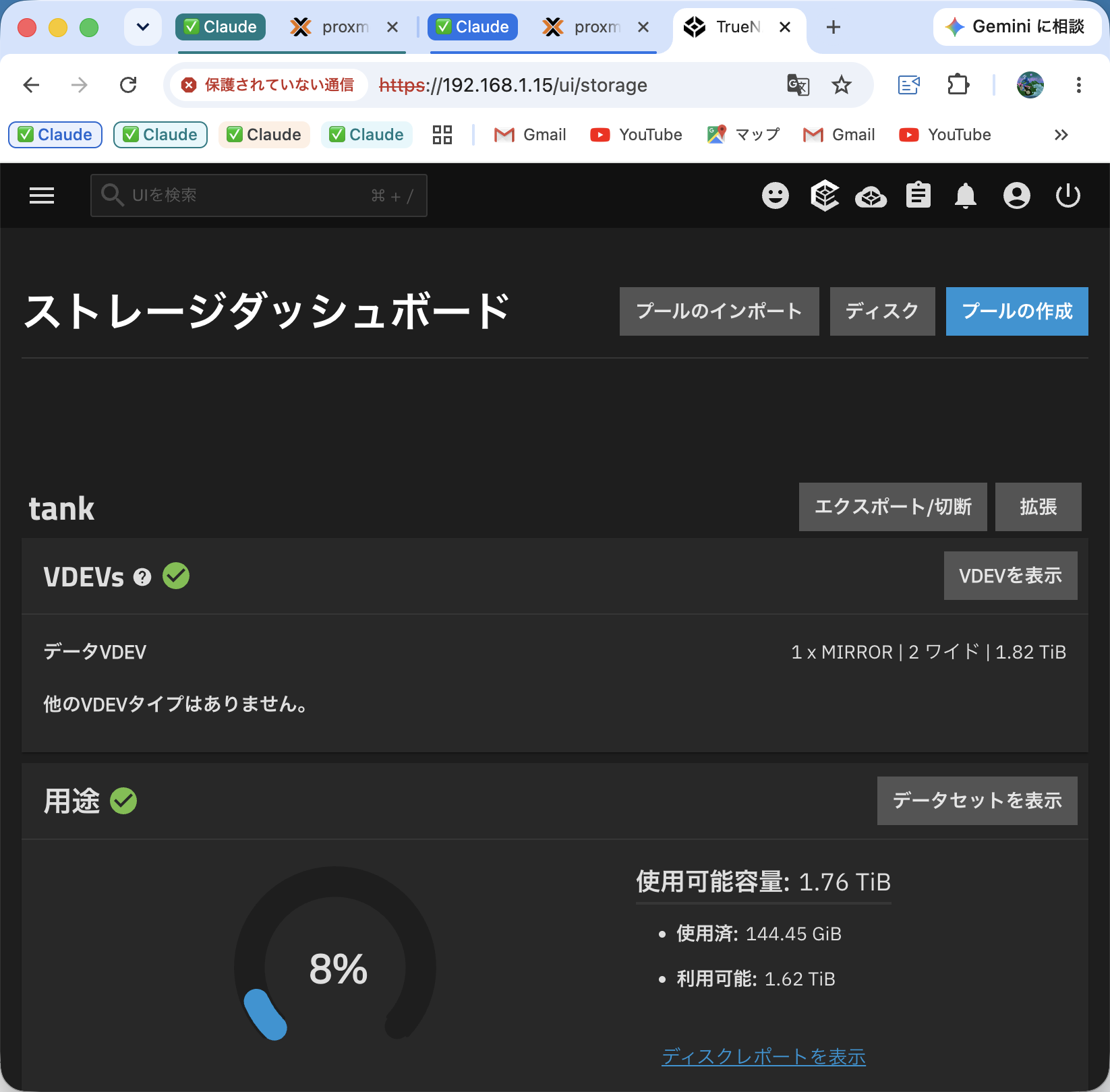Open the extensions puzzle icon

(958, 85)
